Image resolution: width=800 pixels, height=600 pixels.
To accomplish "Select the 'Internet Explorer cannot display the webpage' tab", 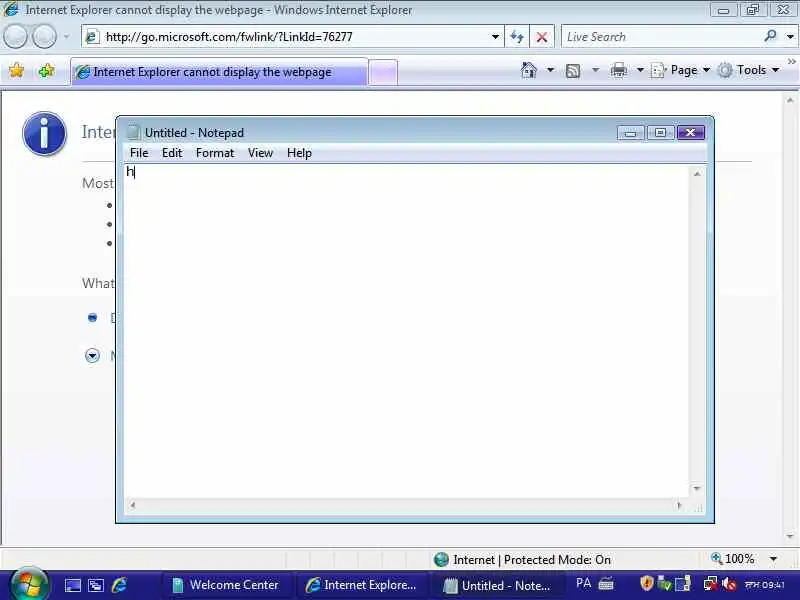I will coord(219,72).
